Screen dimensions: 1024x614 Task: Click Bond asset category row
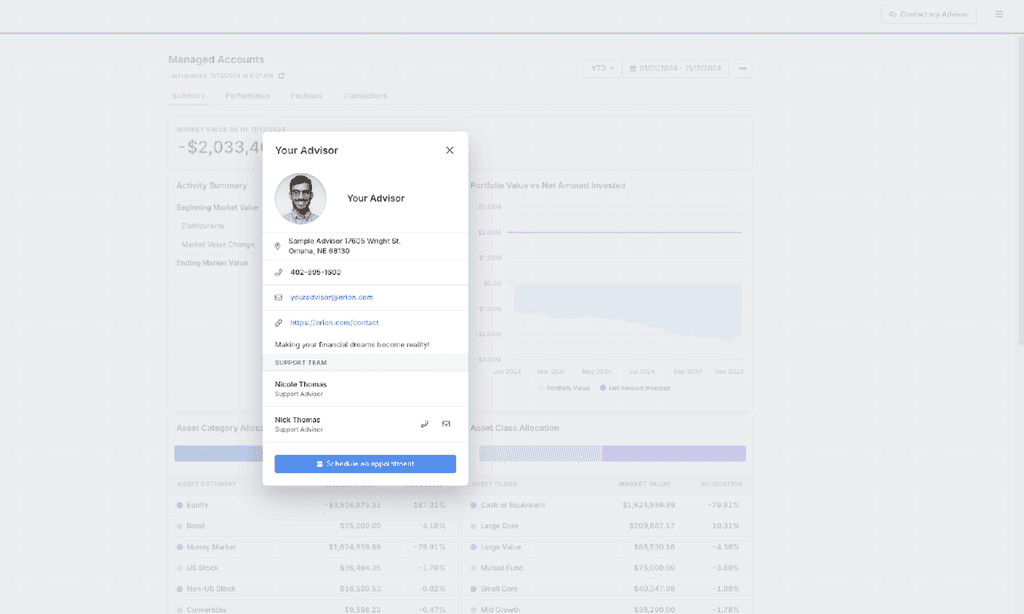pos(313,526)
